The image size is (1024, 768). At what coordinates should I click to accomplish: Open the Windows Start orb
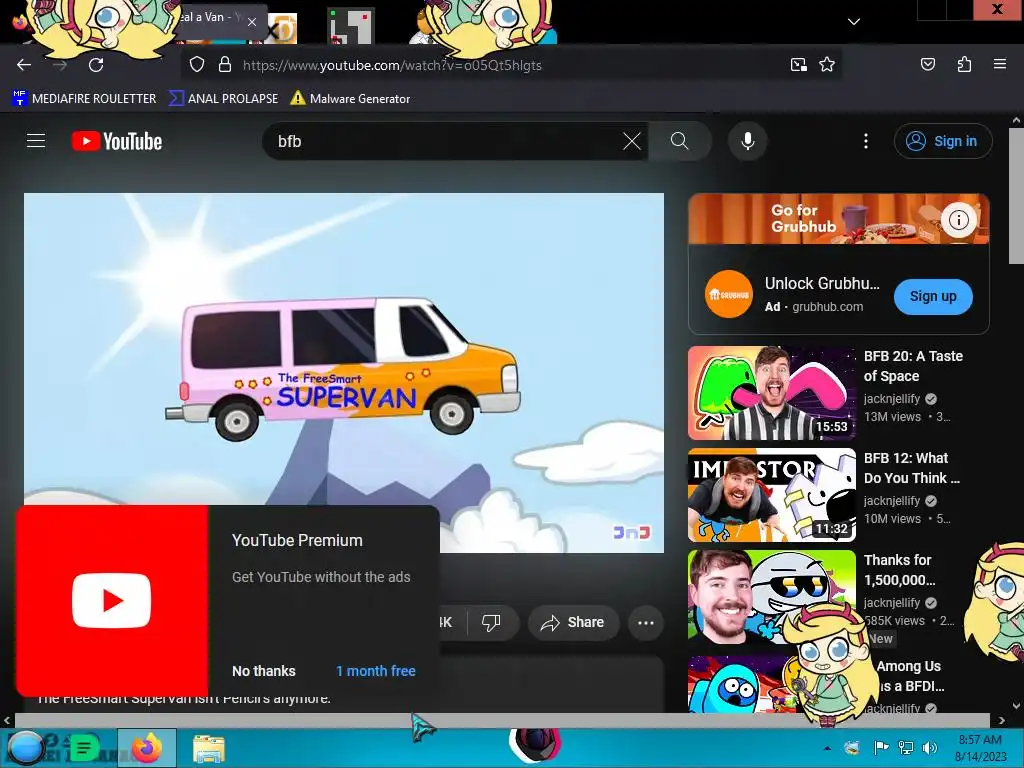25,748
